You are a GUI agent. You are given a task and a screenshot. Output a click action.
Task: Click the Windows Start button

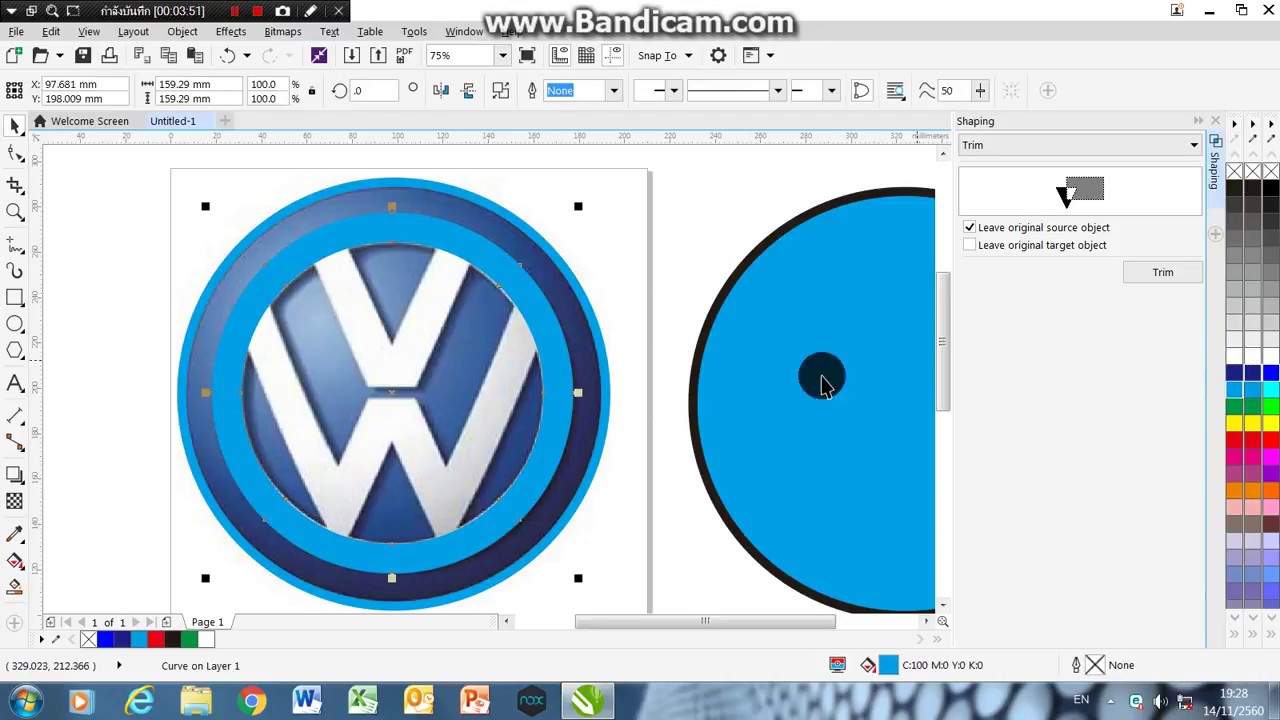pyautogui.click(x=25, y=700)
